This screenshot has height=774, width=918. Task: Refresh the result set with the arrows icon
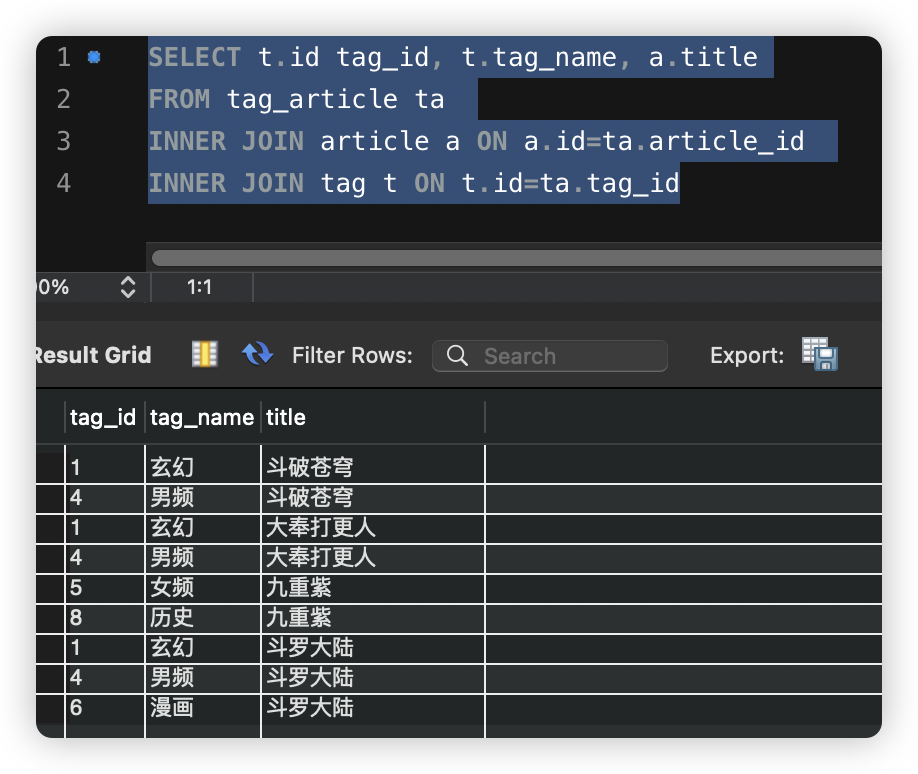257,354
